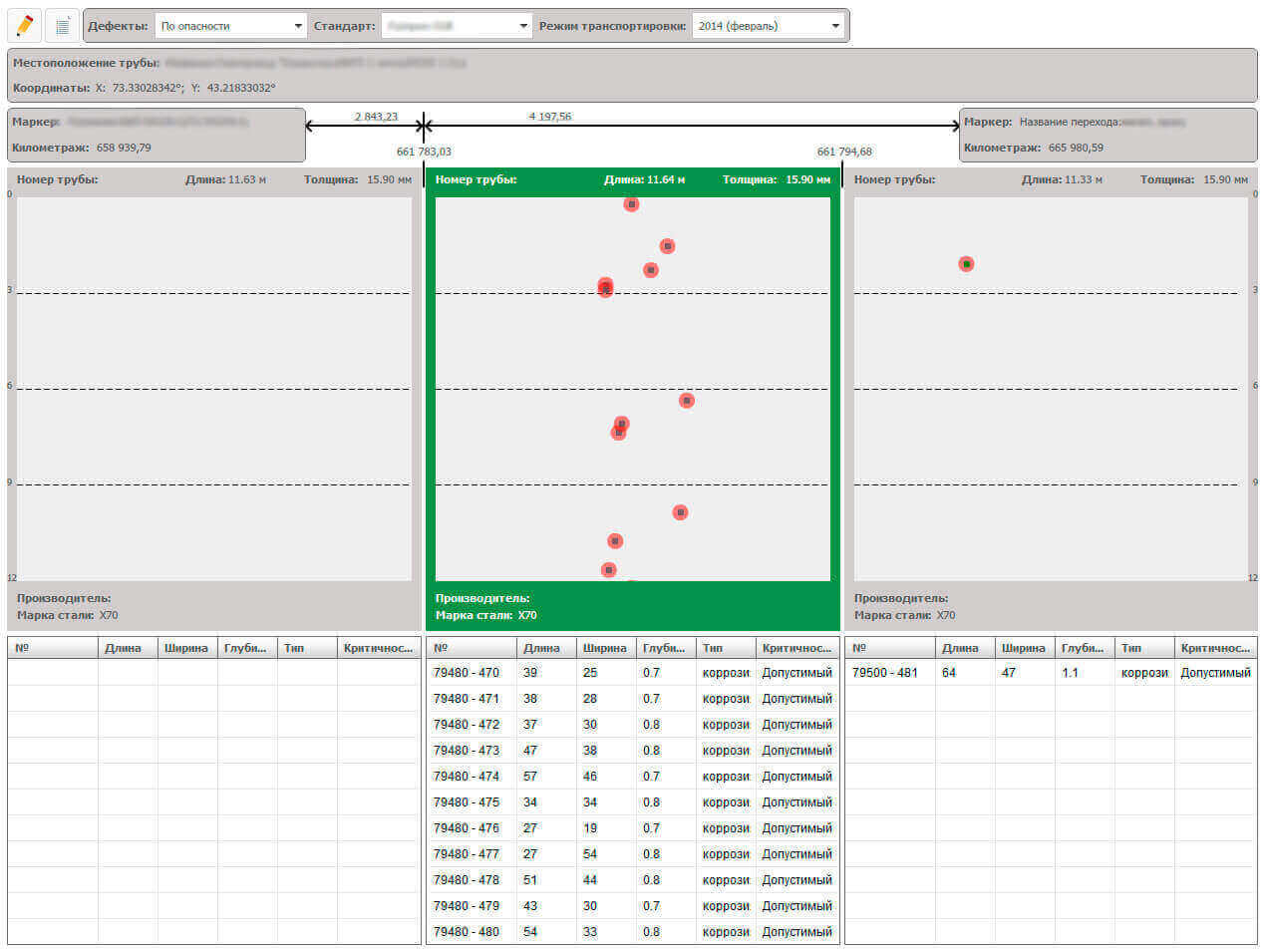Sort by № in the 79480 defects table
This screenshot has width=1268, height=952.
473,648
